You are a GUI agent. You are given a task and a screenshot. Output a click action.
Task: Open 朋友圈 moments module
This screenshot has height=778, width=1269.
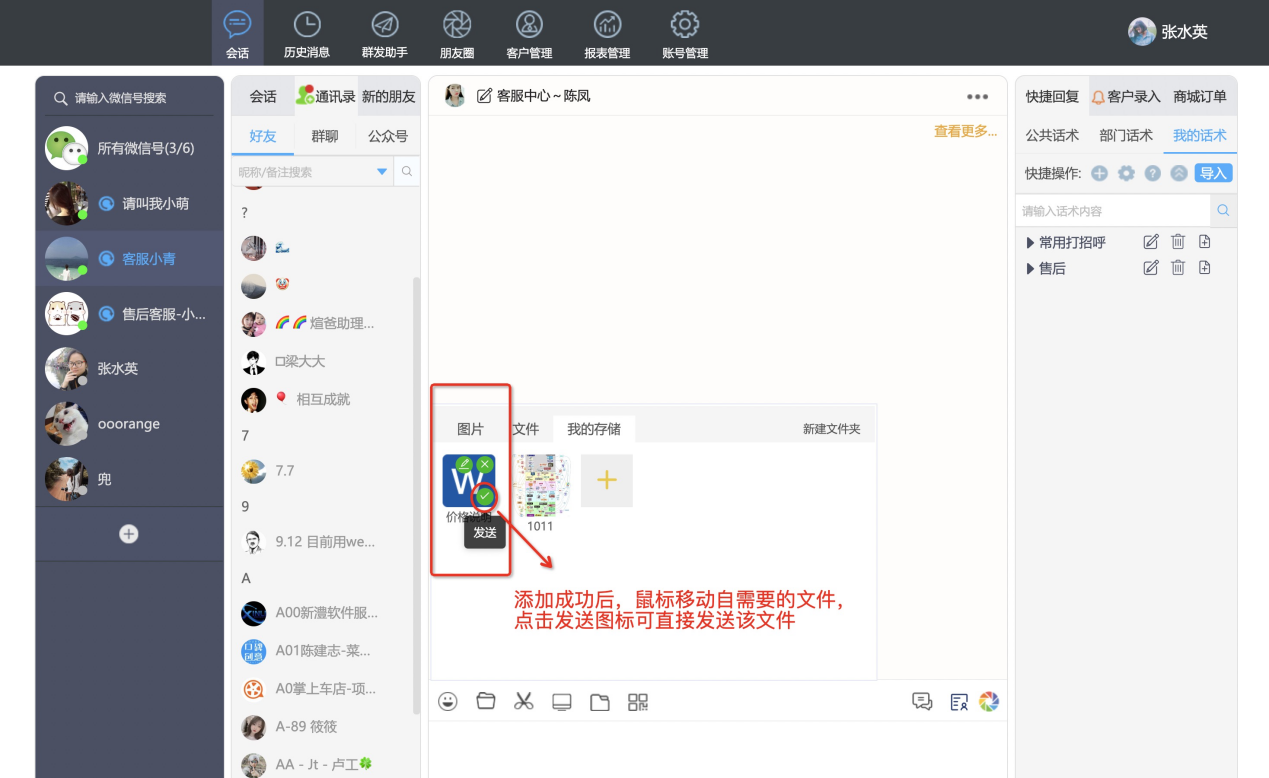456,33
